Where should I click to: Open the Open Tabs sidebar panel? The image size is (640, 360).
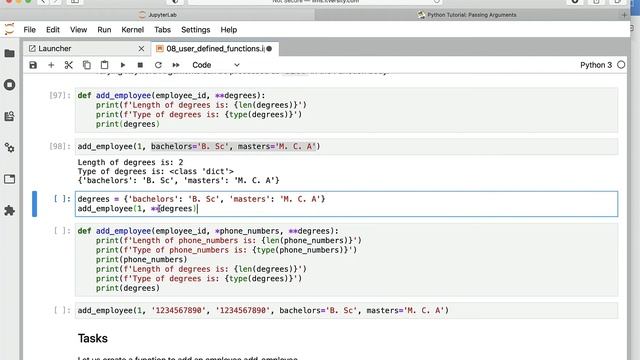pyautogui.click(x=9, y=179)
